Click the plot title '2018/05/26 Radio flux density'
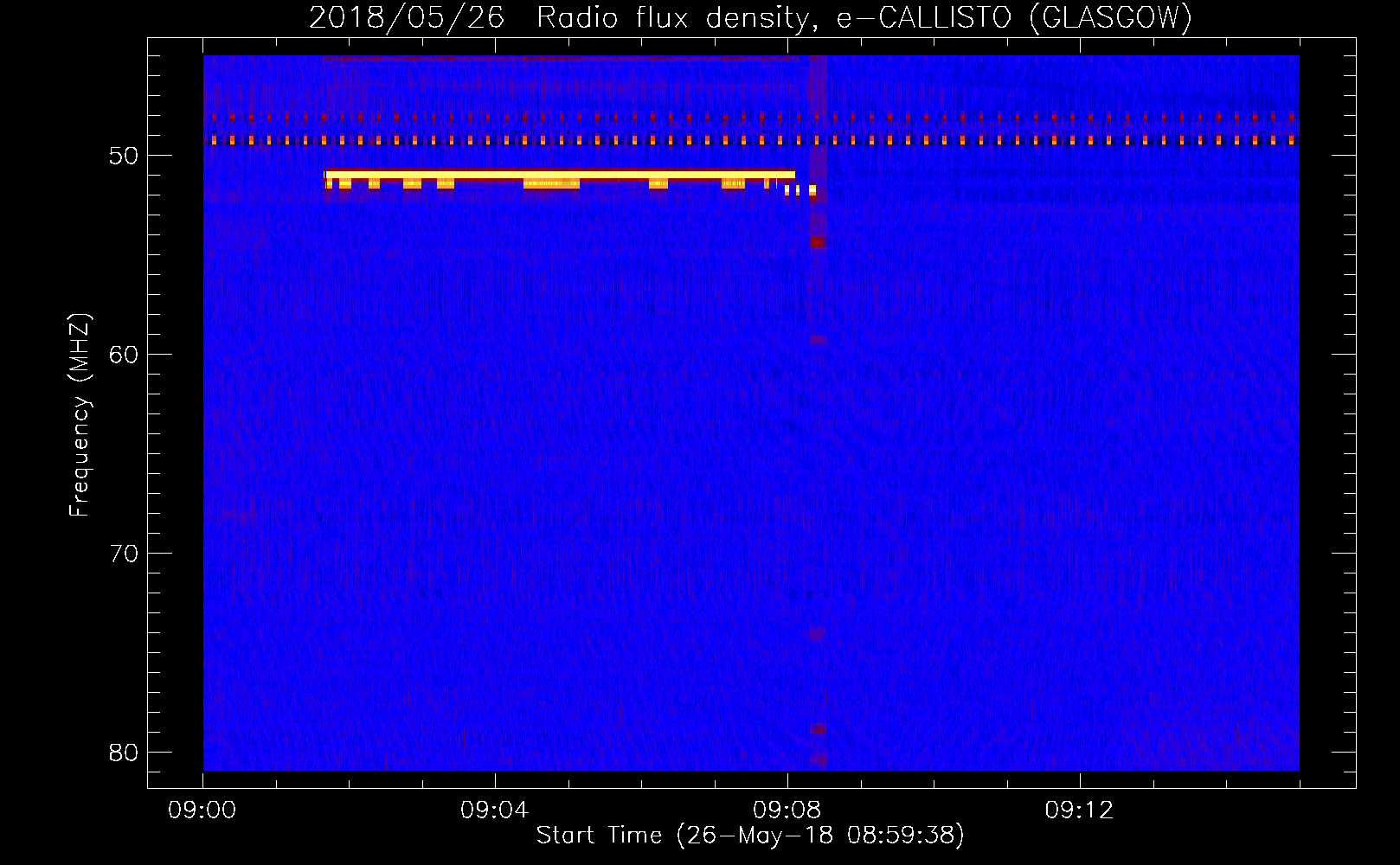Viewport: 1400px width, 865px height. coord(564,17)
